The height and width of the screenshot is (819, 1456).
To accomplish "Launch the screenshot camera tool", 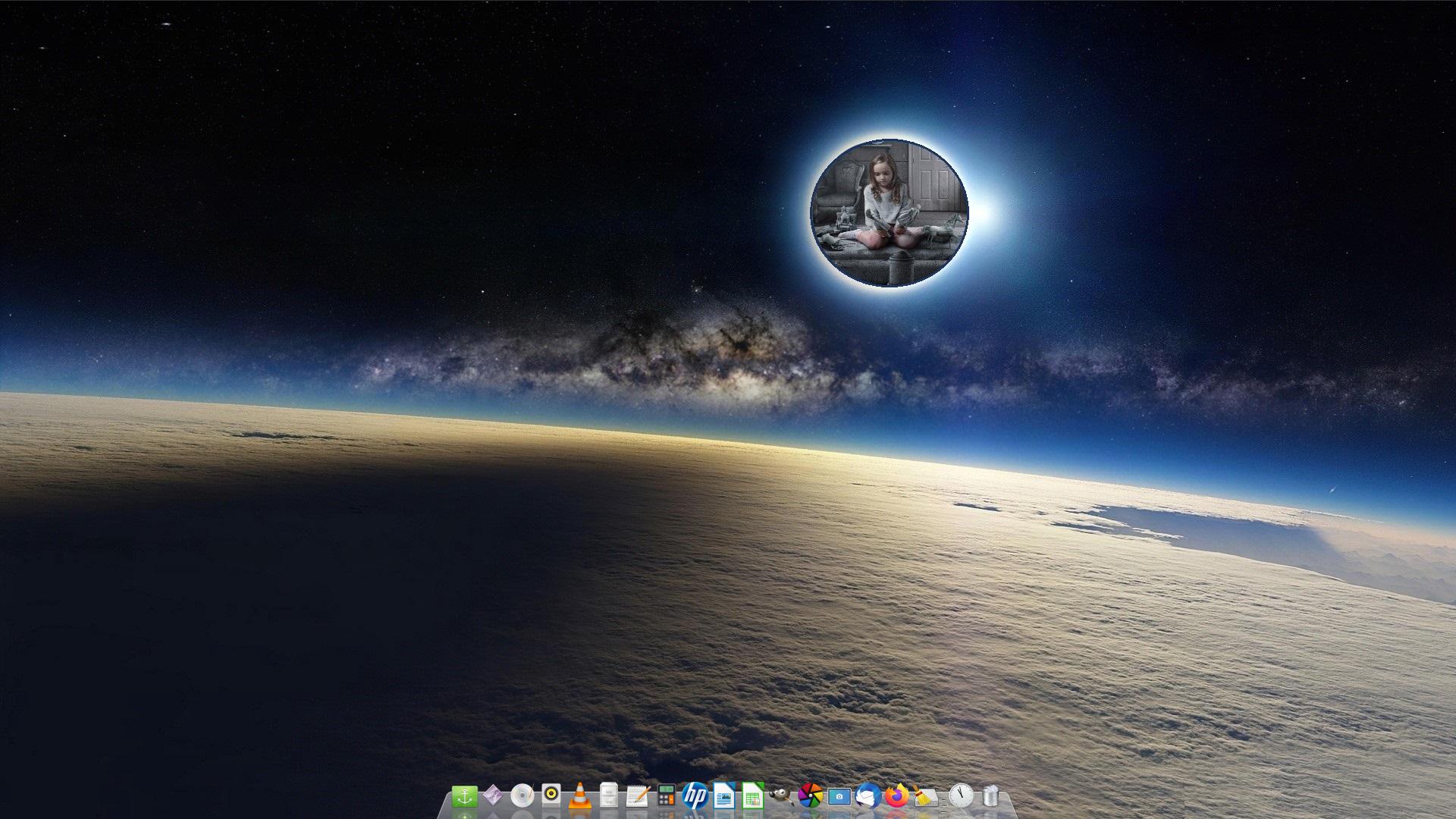I will pos(839,796).
